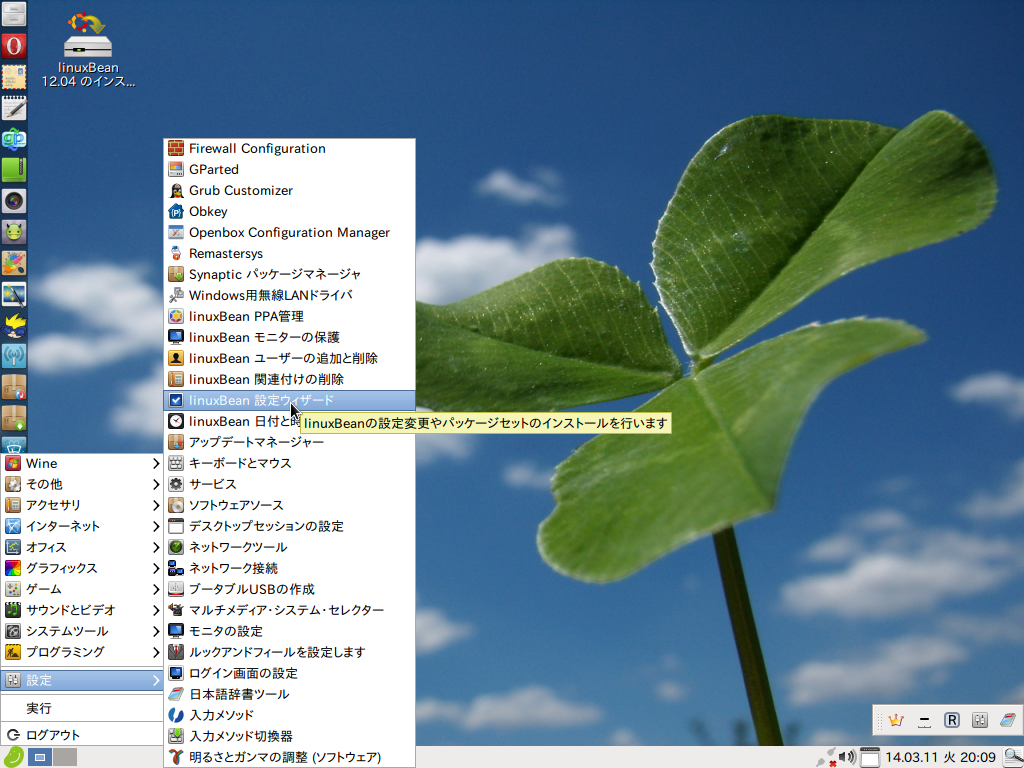The height and width of the screenshot is (768, 1024).
Task: Open アップデートマネージャー
Action: pos(289,442)
